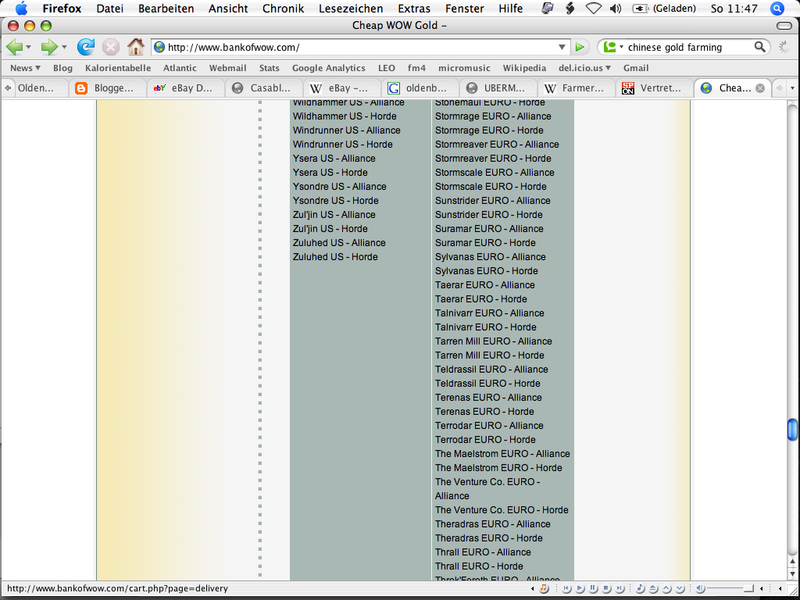
Task: Select Sylvanas EURO - Horde server
Action: tap(486, 271)
